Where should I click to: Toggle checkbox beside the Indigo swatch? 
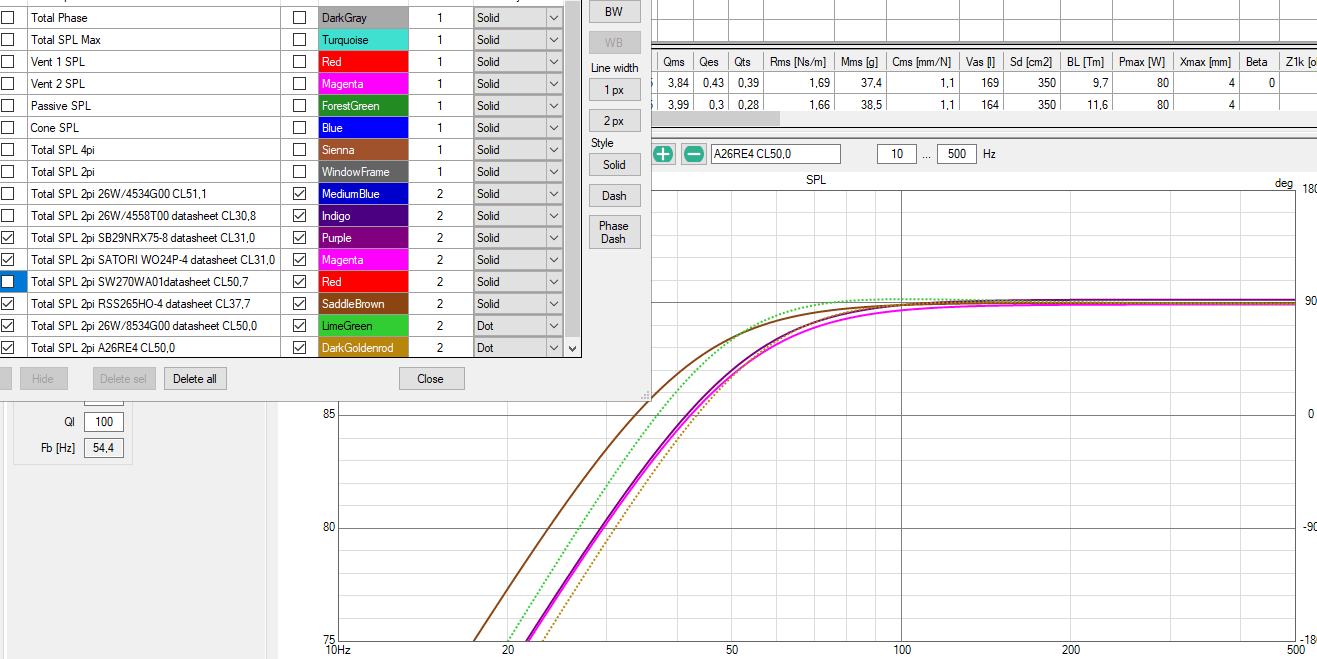(x=299, y=216)
